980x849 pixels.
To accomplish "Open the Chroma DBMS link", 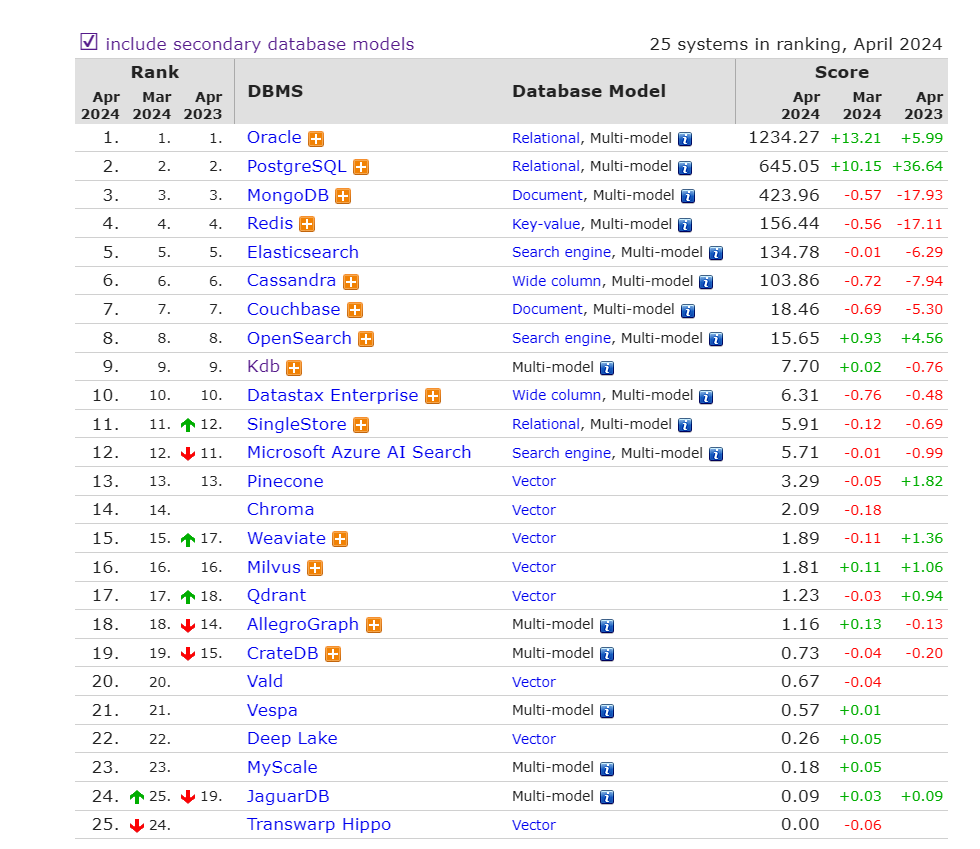I will pos(281,510).
